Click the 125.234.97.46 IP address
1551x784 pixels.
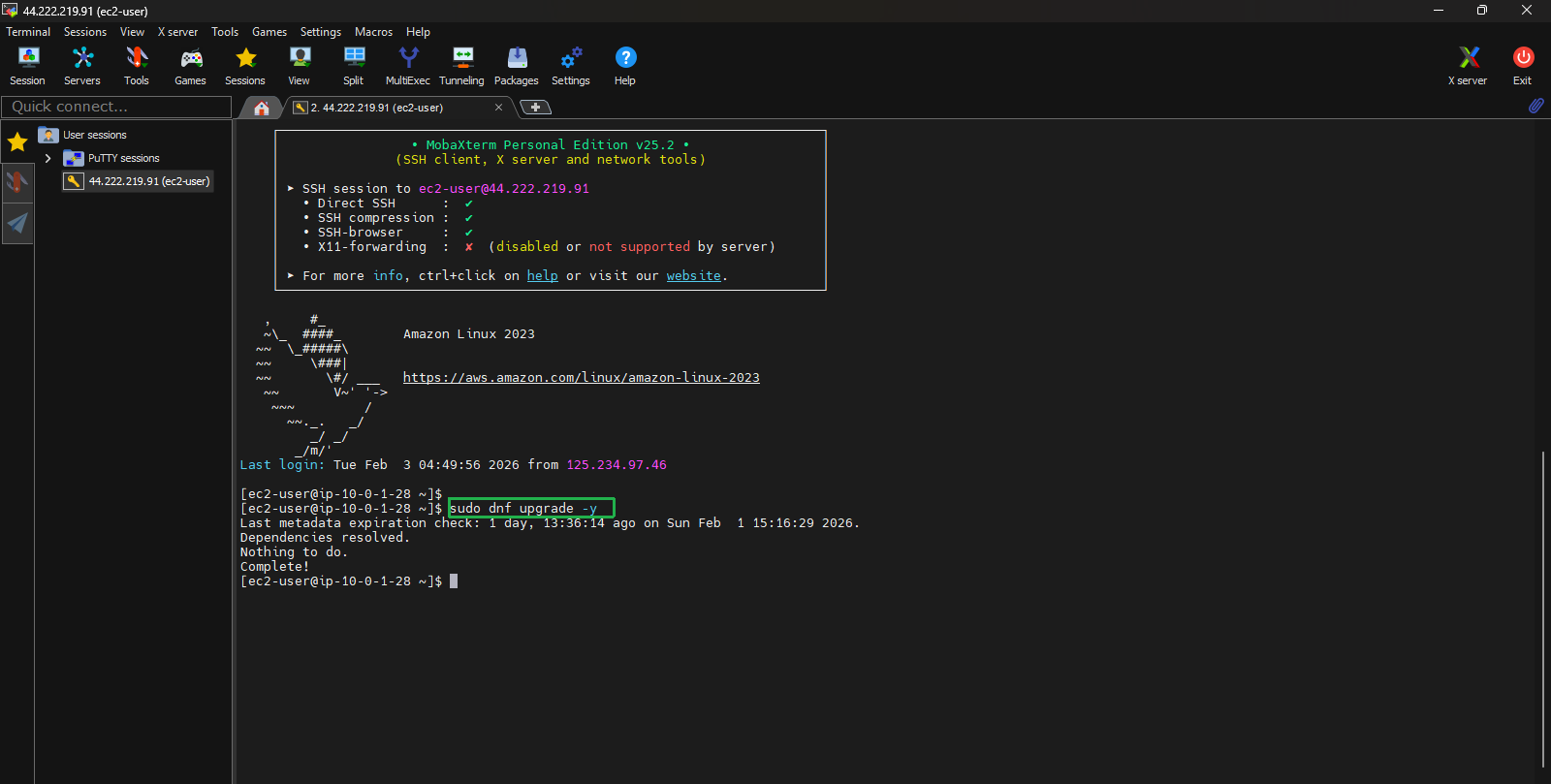[x=617, y=465]
